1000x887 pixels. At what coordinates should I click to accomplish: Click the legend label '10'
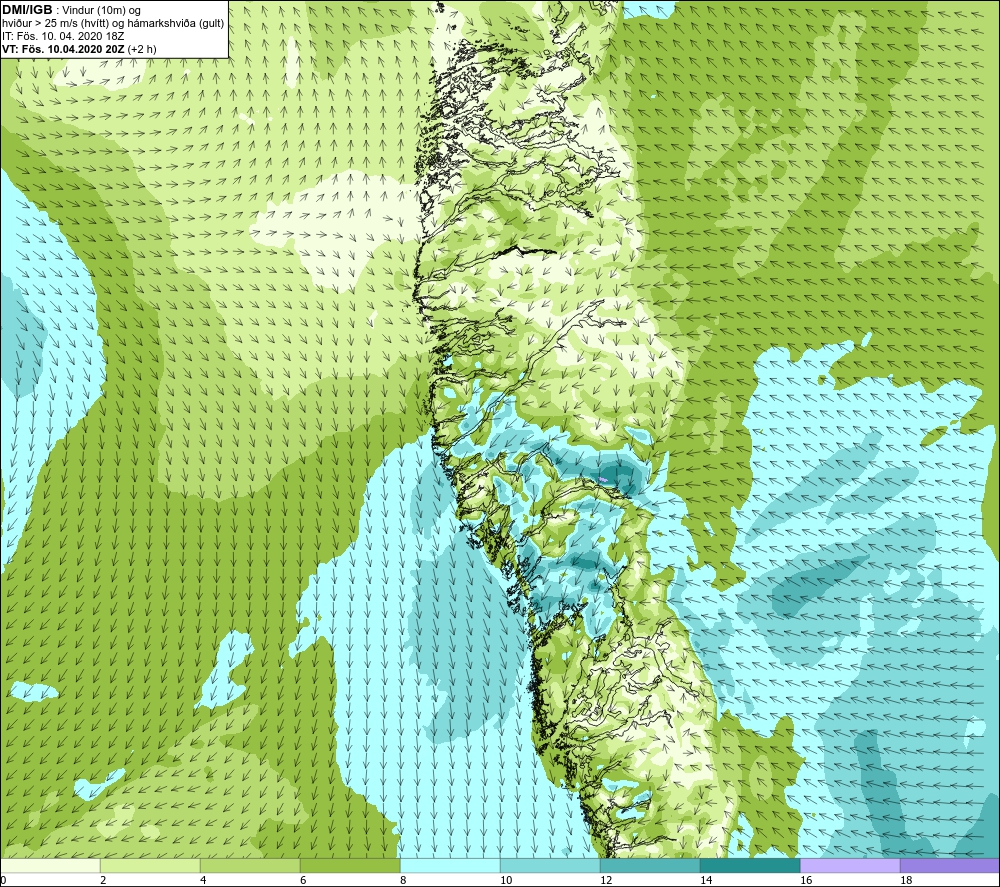[506, 880]
